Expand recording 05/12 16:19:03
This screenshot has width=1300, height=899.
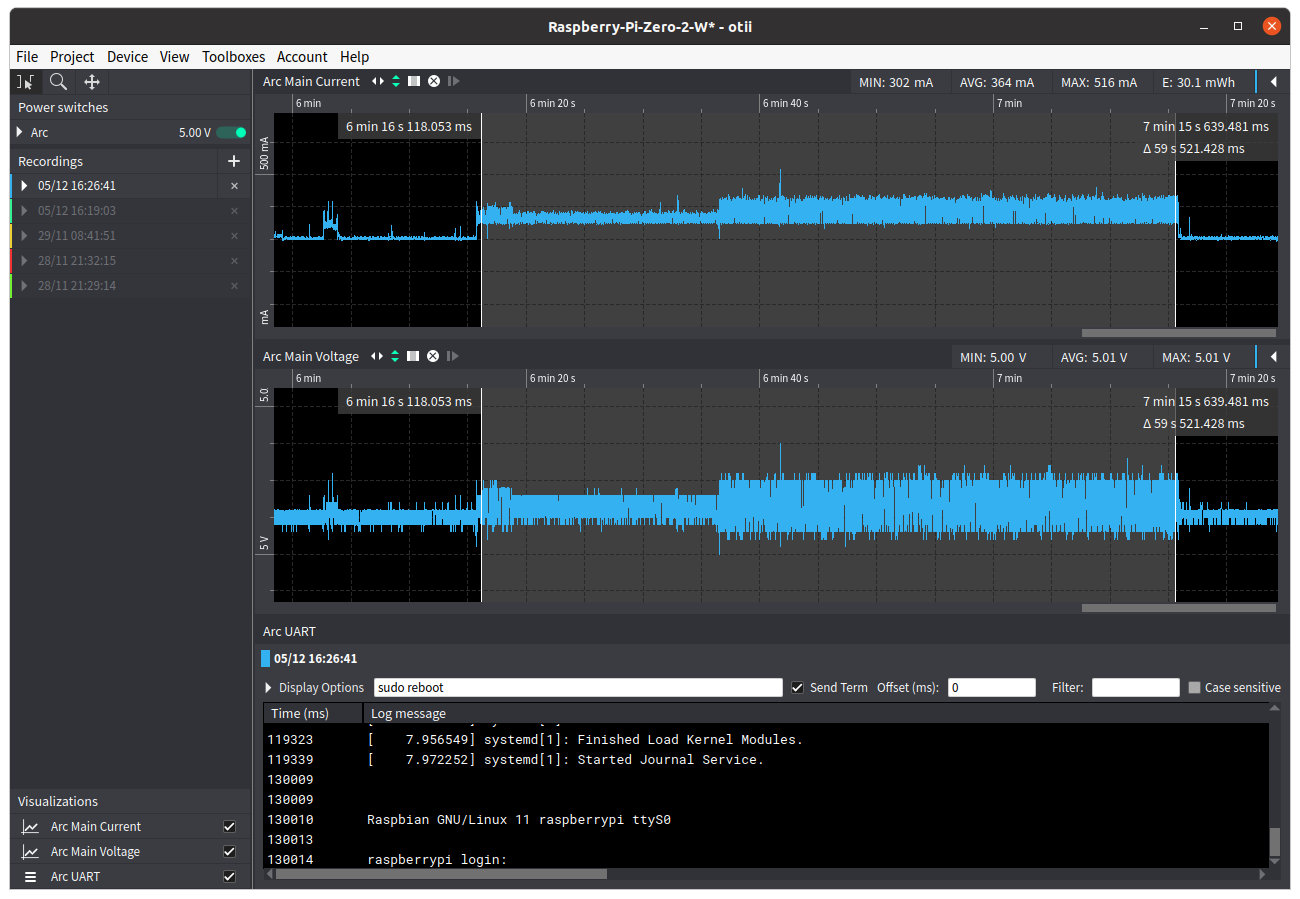pos(25,211)
